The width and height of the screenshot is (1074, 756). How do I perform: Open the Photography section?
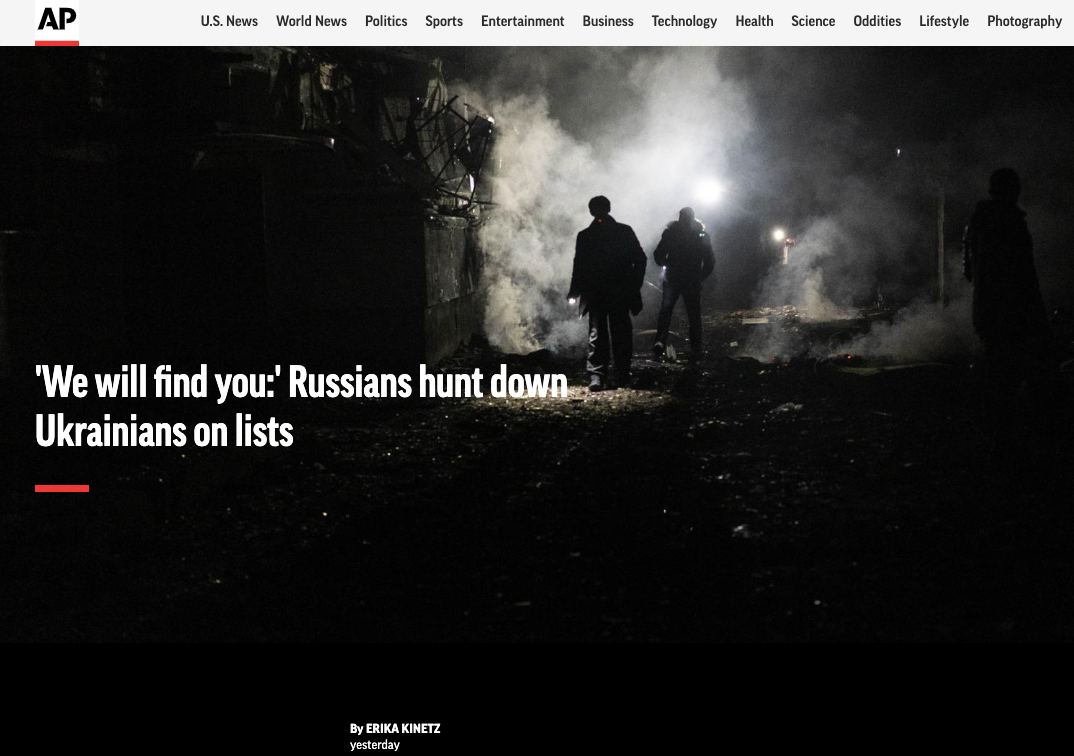click(x=1024, y=21)
